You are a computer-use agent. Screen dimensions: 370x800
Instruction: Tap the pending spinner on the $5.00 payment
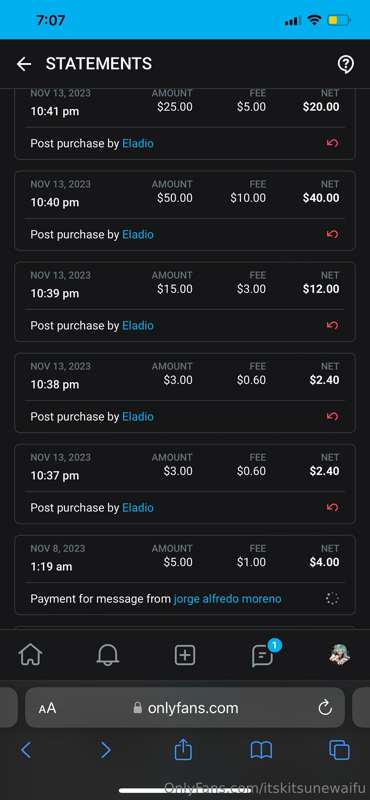pos(332,598)
